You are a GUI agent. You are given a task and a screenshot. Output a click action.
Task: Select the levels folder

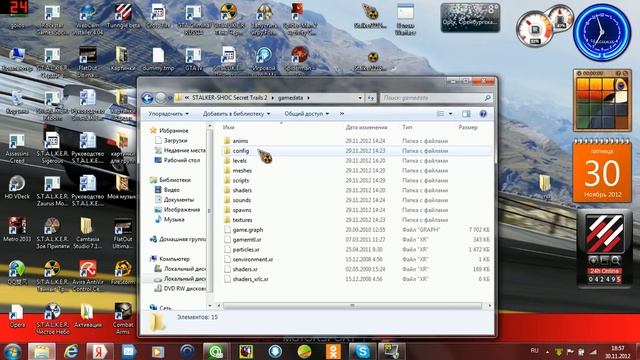(240, 161)
